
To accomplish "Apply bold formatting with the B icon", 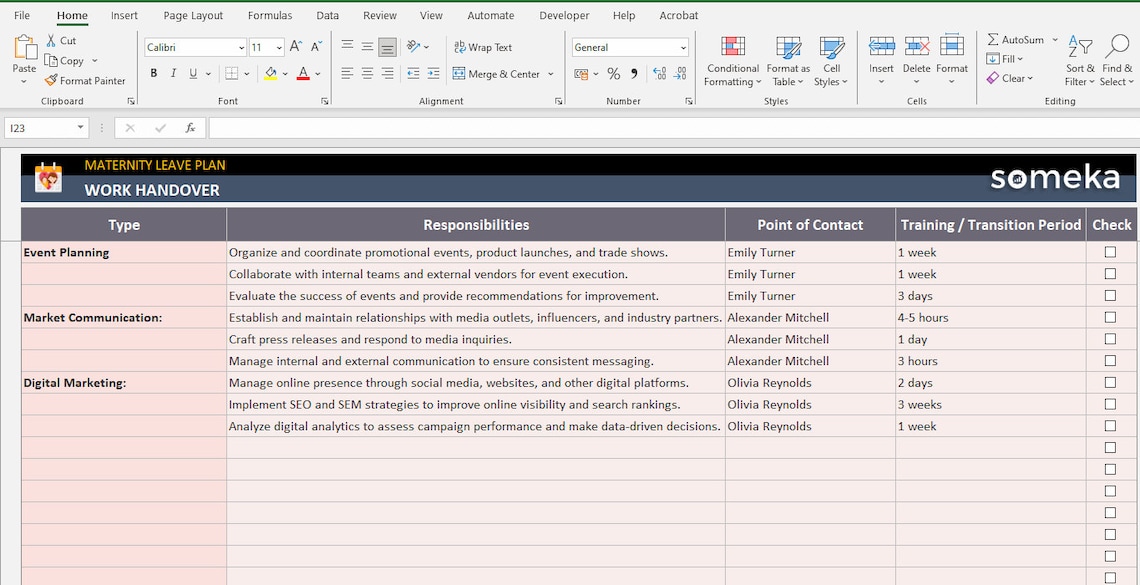I will point(153,73).
